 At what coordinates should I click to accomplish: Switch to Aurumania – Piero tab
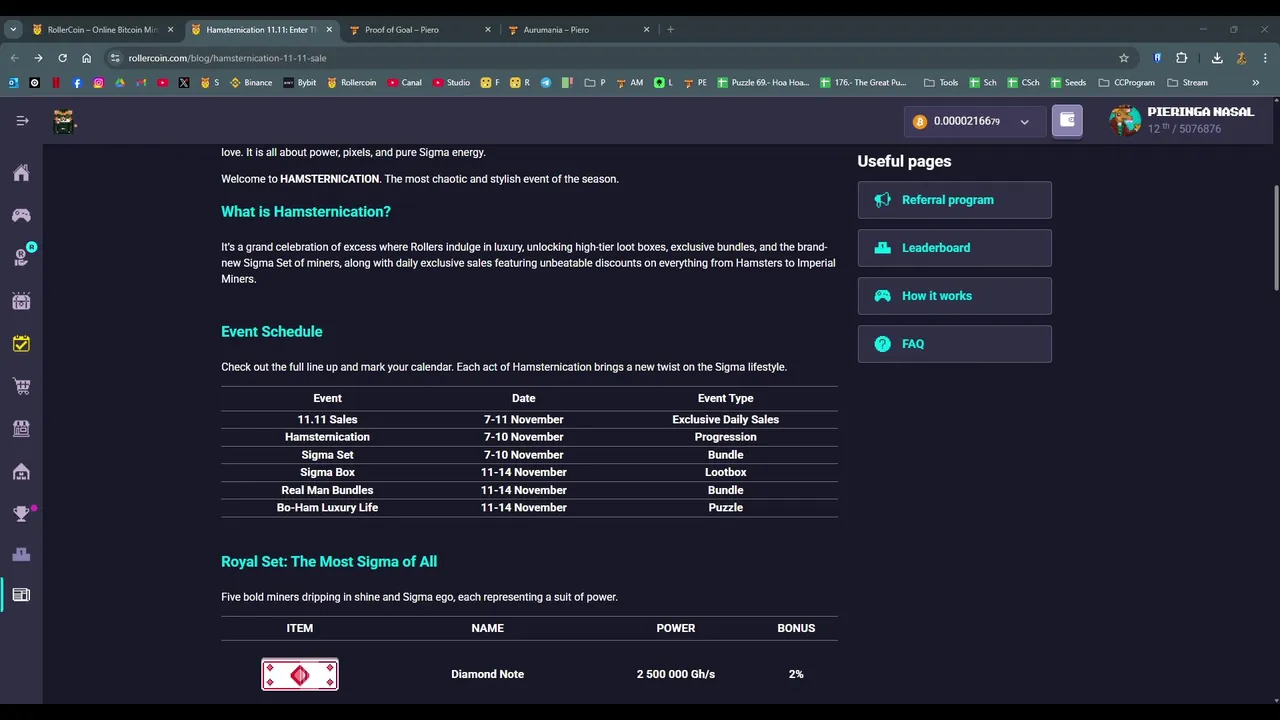(x=577, y=29)
